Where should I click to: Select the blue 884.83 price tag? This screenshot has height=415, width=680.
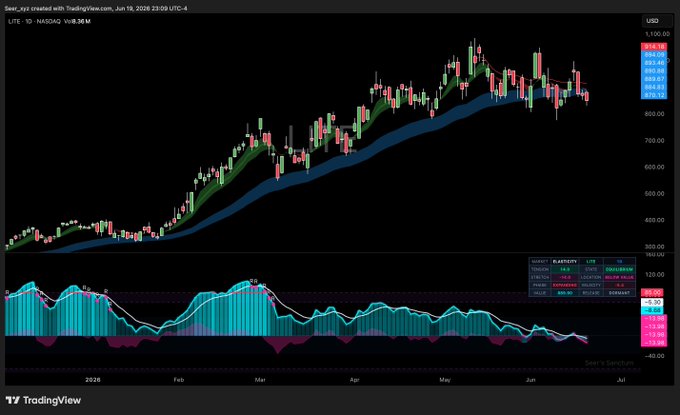tap(654, 87)
